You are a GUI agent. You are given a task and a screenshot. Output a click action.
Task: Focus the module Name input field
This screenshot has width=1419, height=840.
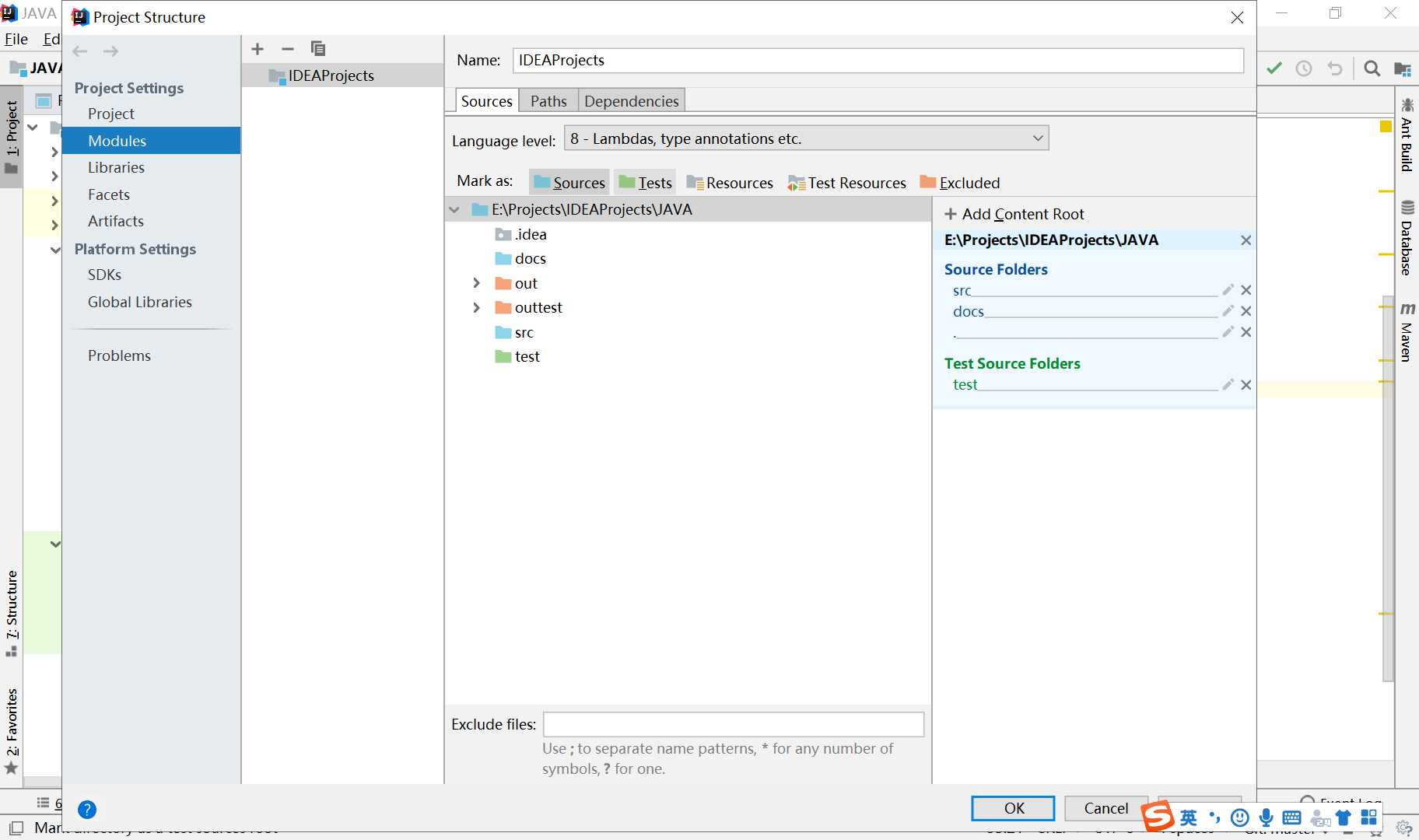(x=878, y=61)
